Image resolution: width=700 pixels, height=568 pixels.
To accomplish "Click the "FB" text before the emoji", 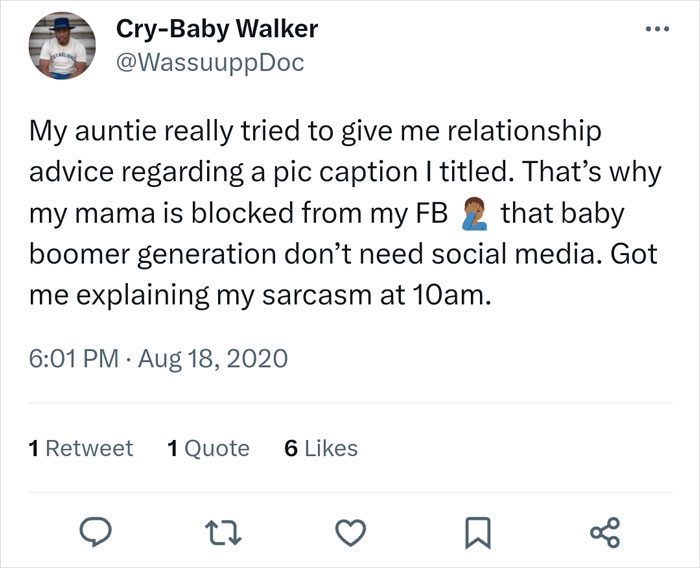I will (432, 214).
